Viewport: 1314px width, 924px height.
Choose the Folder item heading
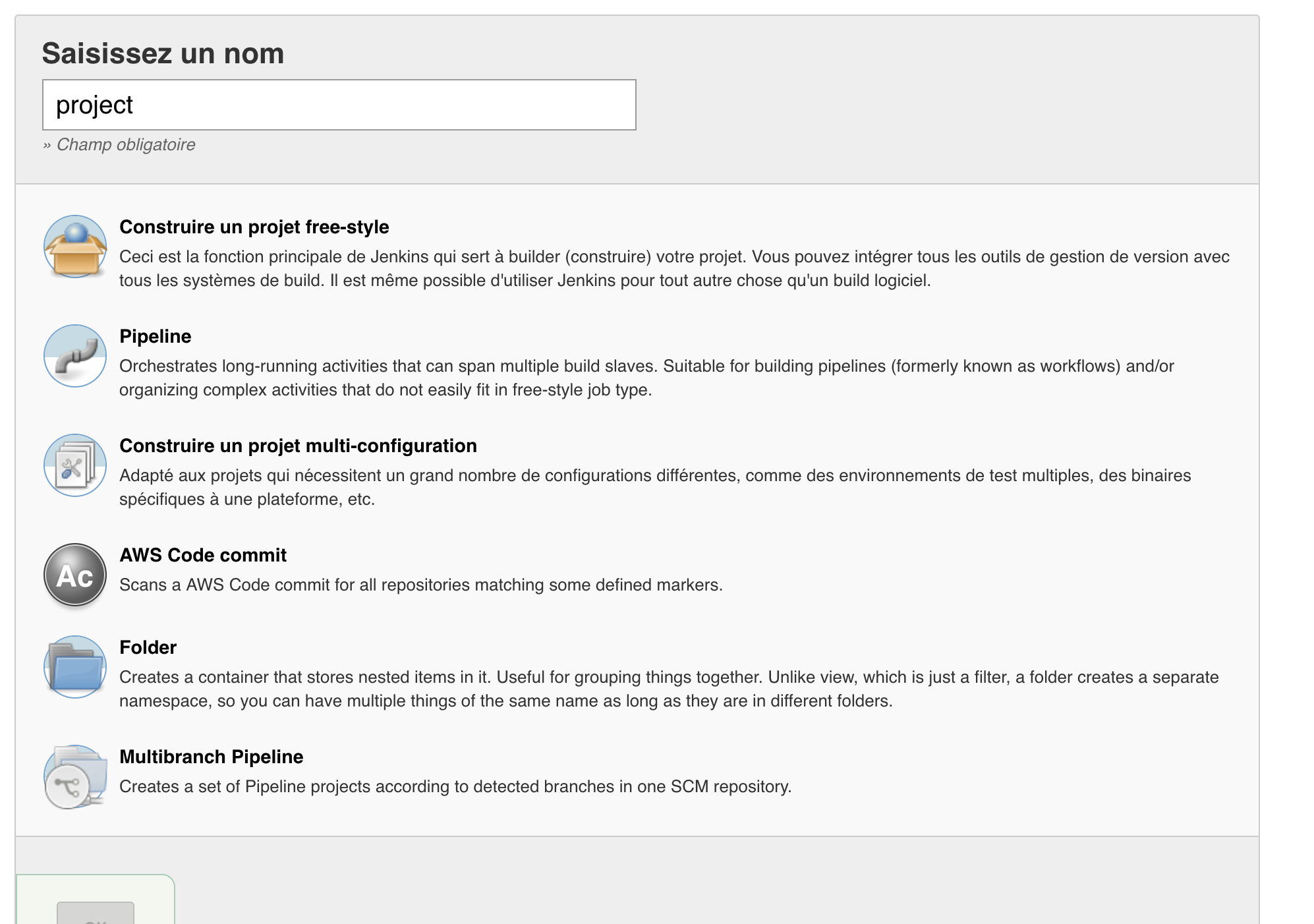148,647
